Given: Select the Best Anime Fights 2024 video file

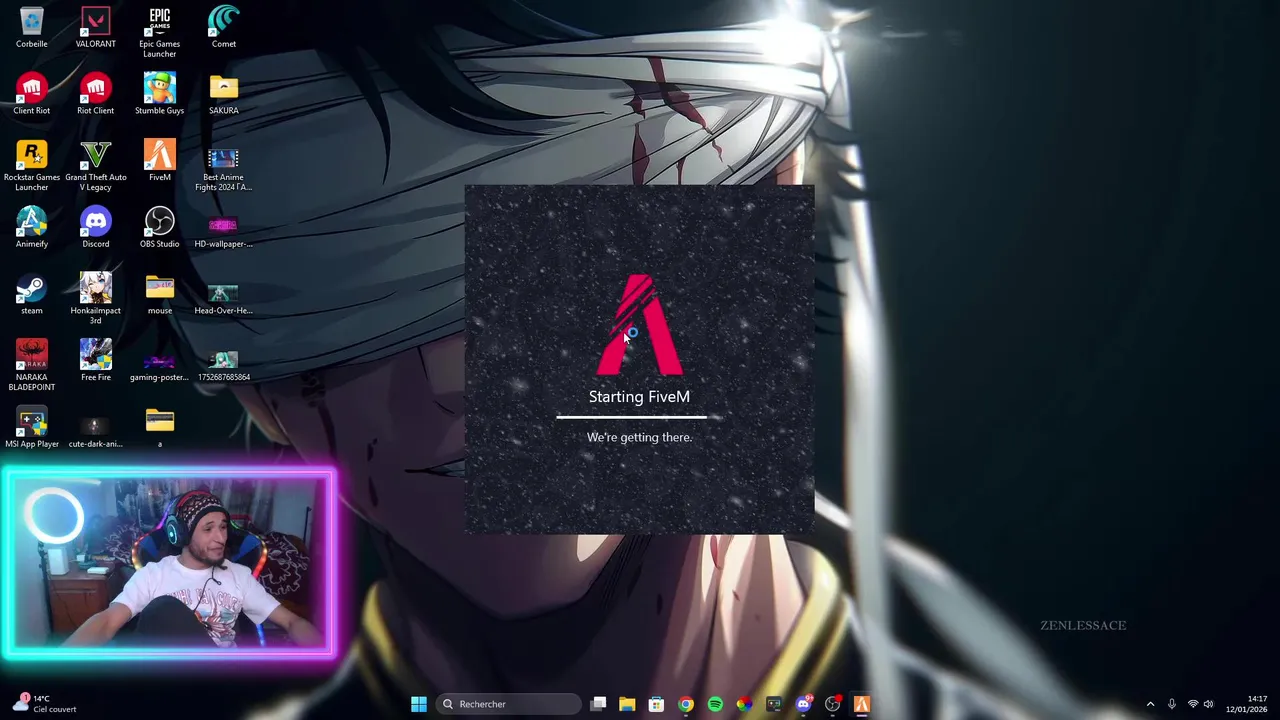Looking at the screenshot, I should click(x=224, y=170).
